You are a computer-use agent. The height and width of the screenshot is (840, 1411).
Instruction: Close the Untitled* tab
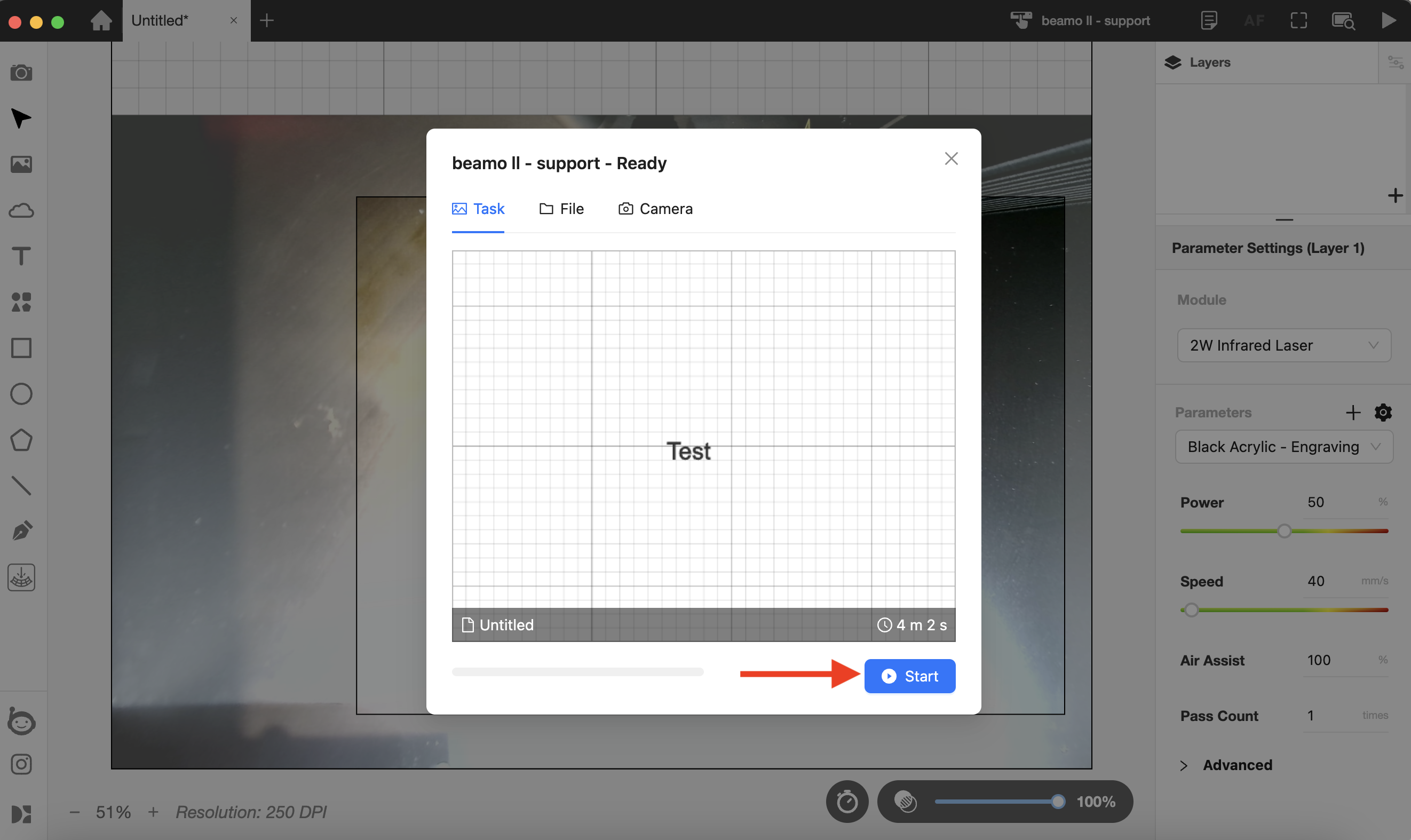[234, 20]
